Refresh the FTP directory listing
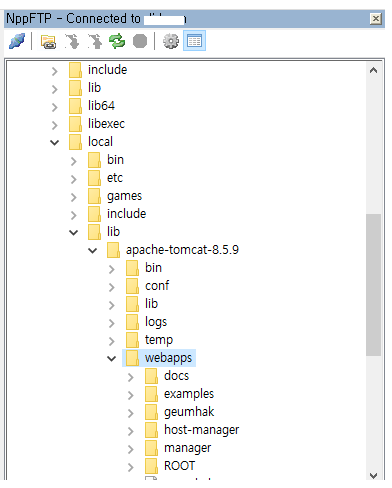 click(117, 41)
